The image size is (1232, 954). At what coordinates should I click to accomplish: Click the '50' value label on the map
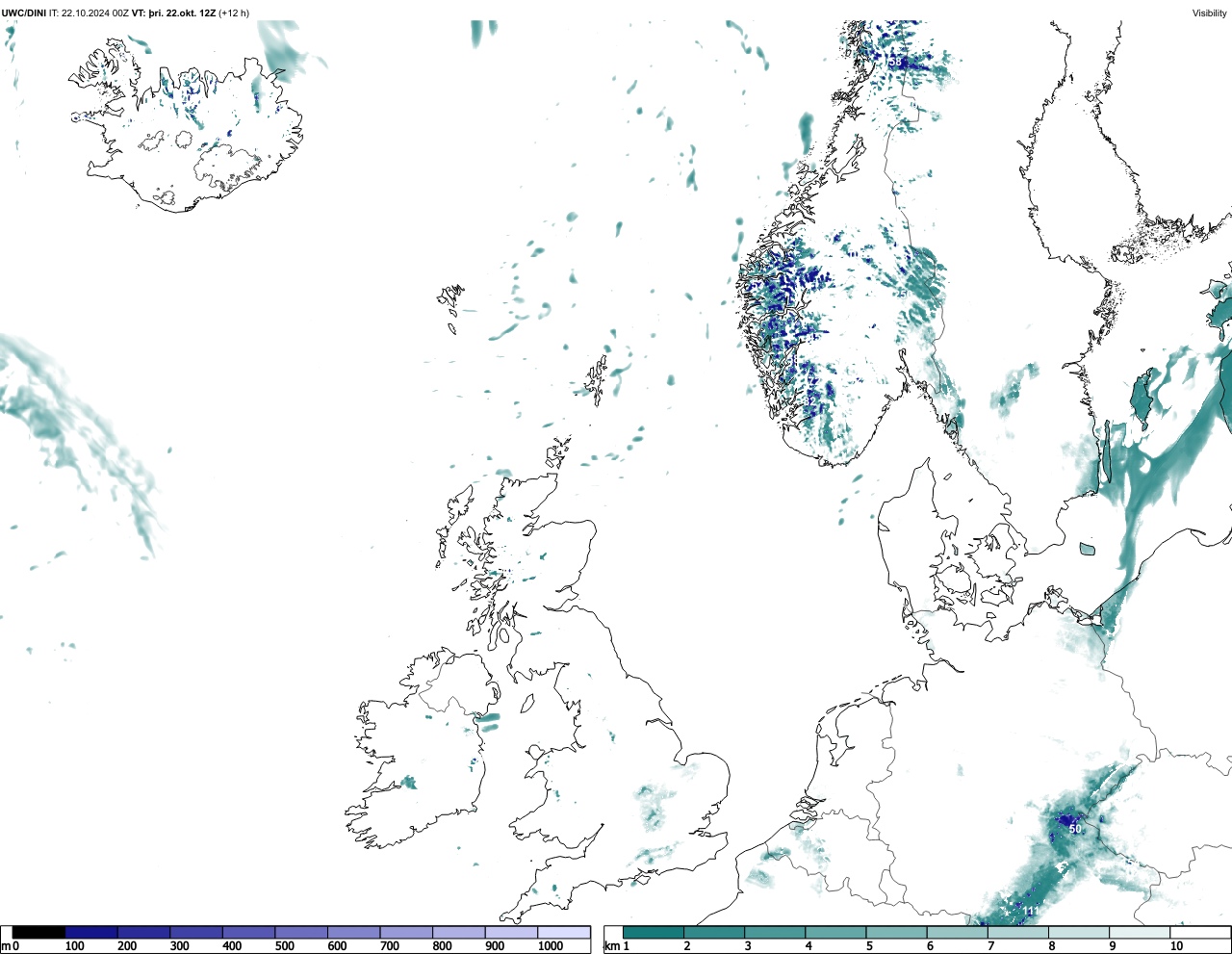(x=1075, y=829)
